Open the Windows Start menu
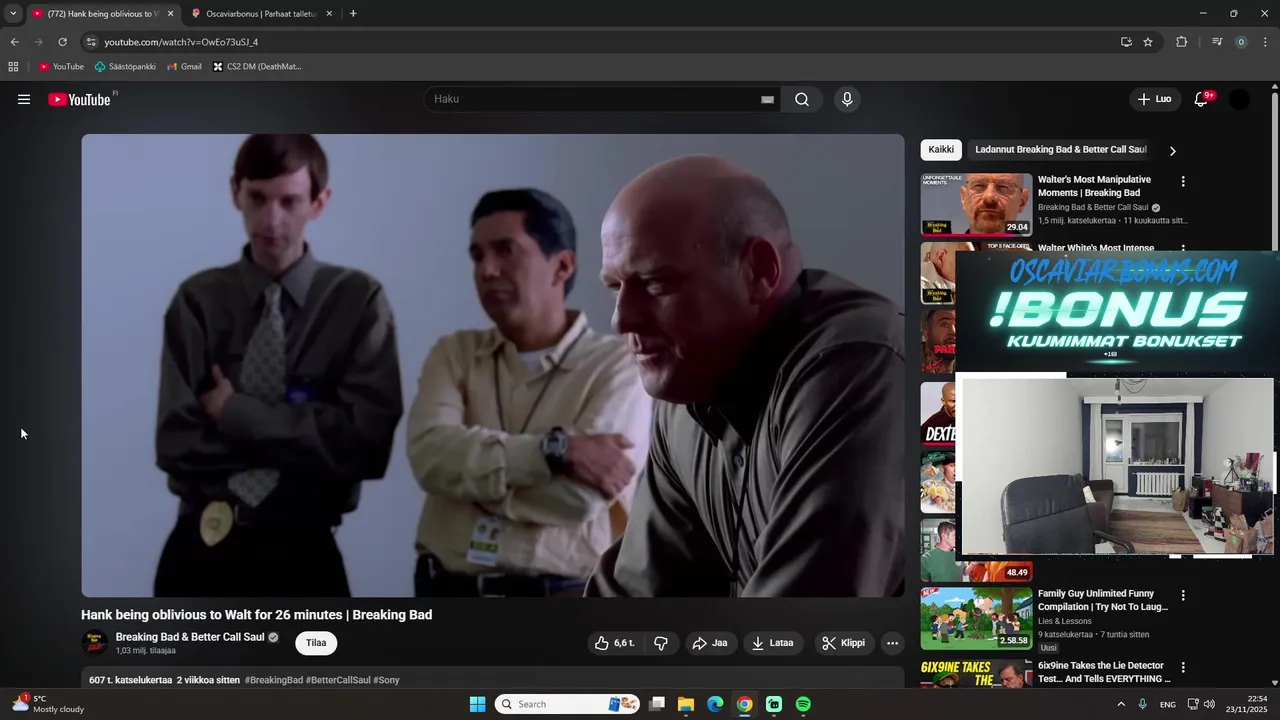1280x720 pixels. (x=477, y=704)
